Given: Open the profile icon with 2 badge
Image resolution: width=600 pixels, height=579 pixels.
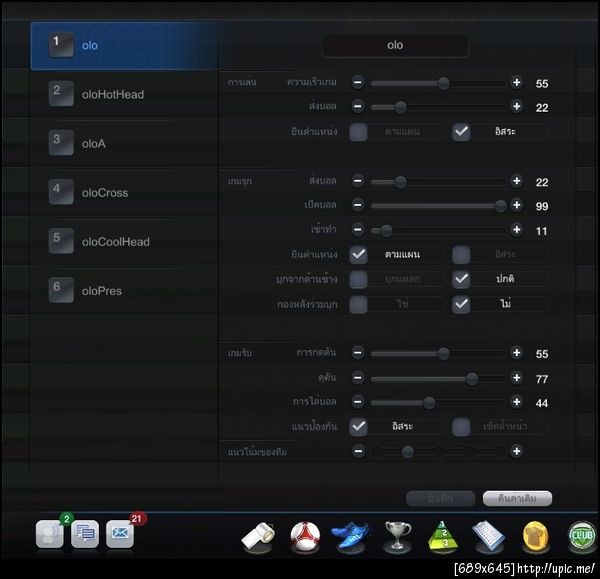Looking at the screenshot, I should [50, 533].
